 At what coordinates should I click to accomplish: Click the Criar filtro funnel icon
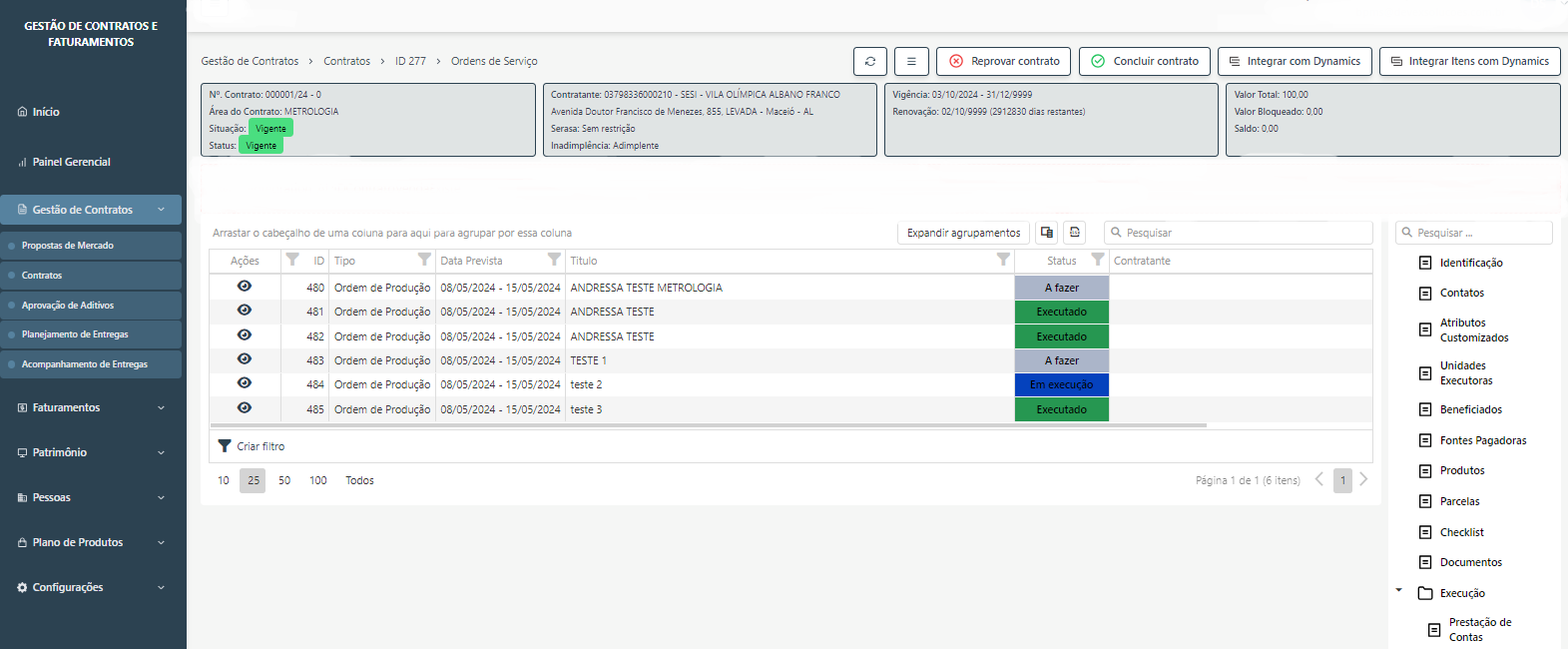tap(225, 446)
